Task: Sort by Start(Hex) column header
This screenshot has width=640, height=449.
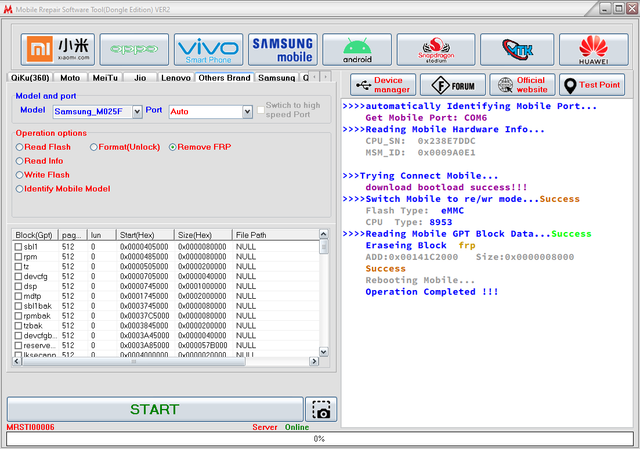Action: pos(145,235)
